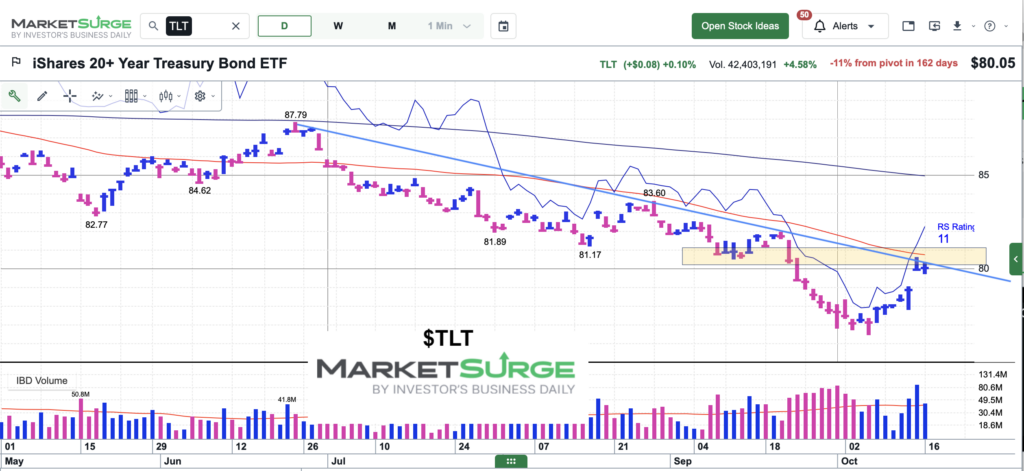This screenshot has width=1024, height=471.
Task: Expand the green side panel tab
Action: pos(1016,259)
